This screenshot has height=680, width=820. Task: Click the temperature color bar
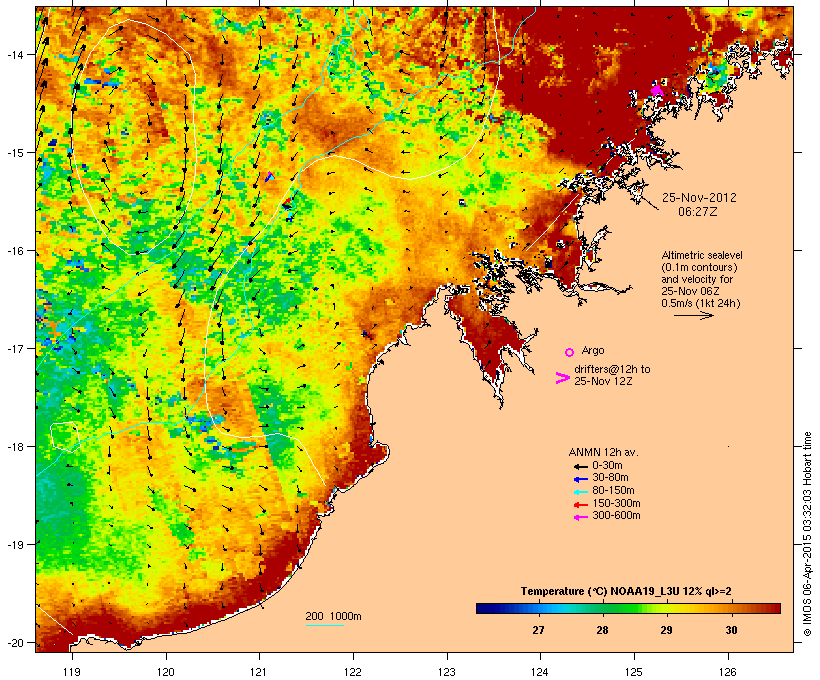(x=628, y=608)
